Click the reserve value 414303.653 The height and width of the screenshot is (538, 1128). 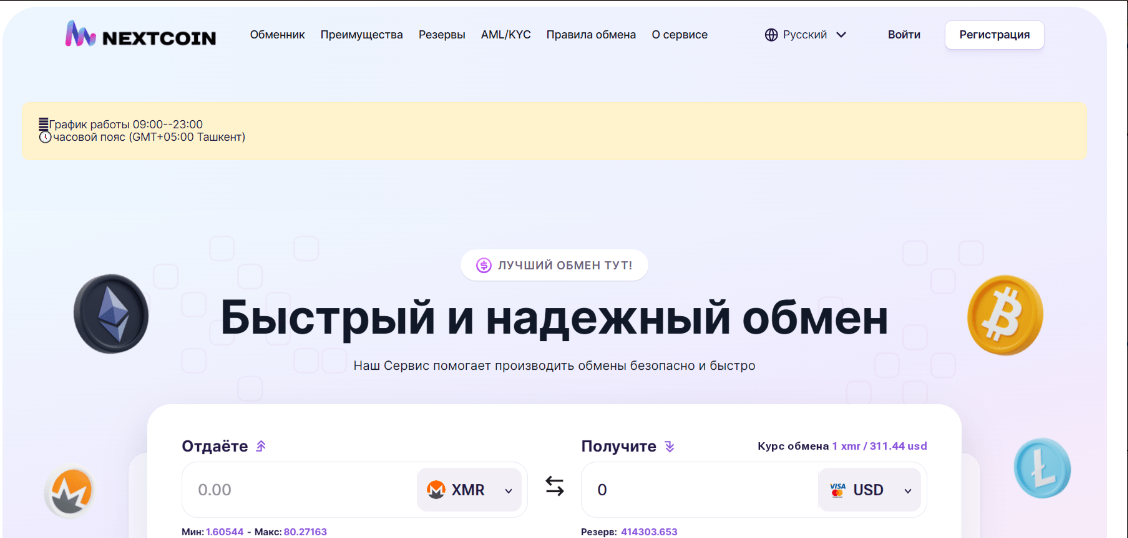click(649, 532)
